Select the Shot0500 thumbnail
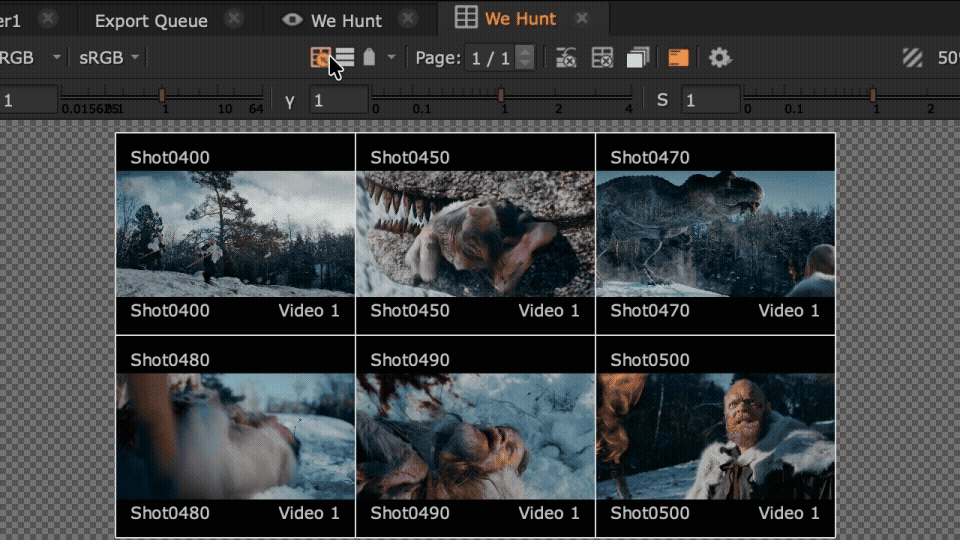The height and width of the screenshot is (540, 960). 715,437
